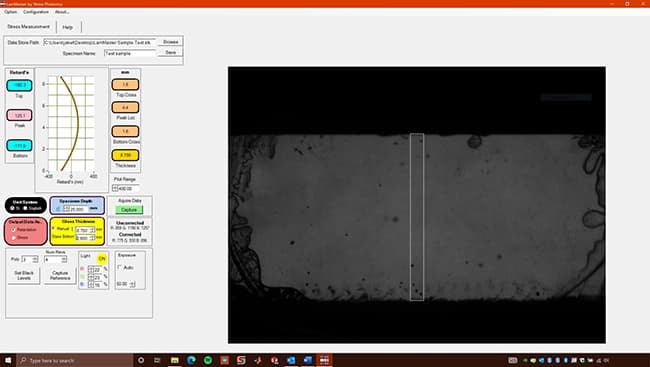Open Outlook from the taskbar
This screenshot has width=650, height=367.
[291, 360]
